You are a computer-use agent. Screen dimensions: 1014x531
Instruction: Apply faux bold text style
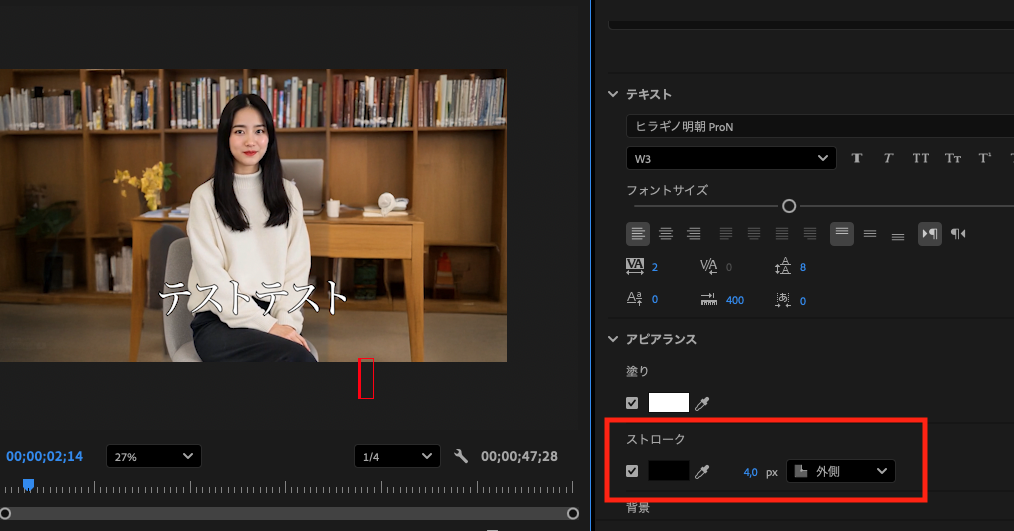(857, 158)
